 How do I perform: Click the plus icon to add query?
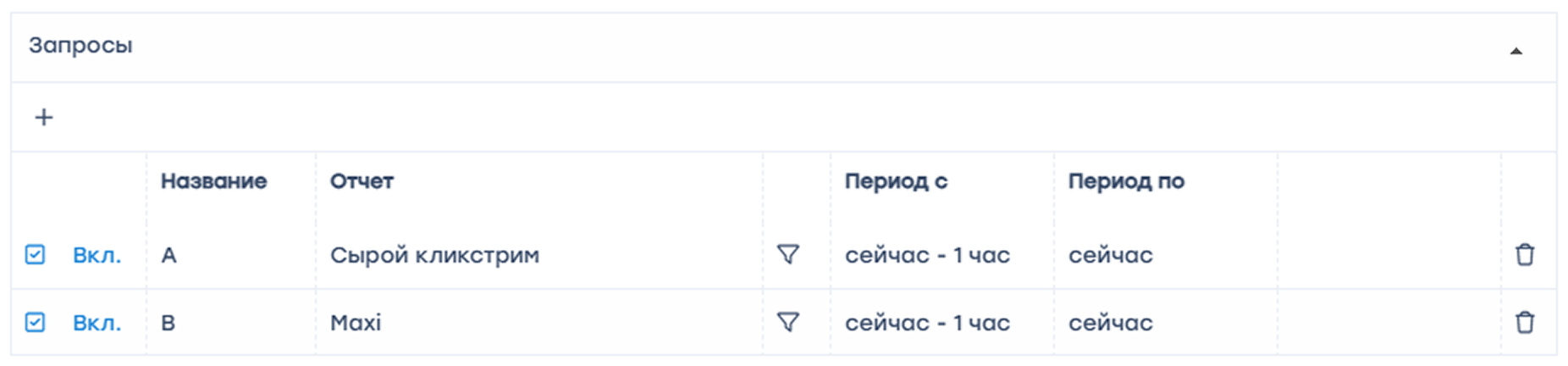[x=44, y=117]
